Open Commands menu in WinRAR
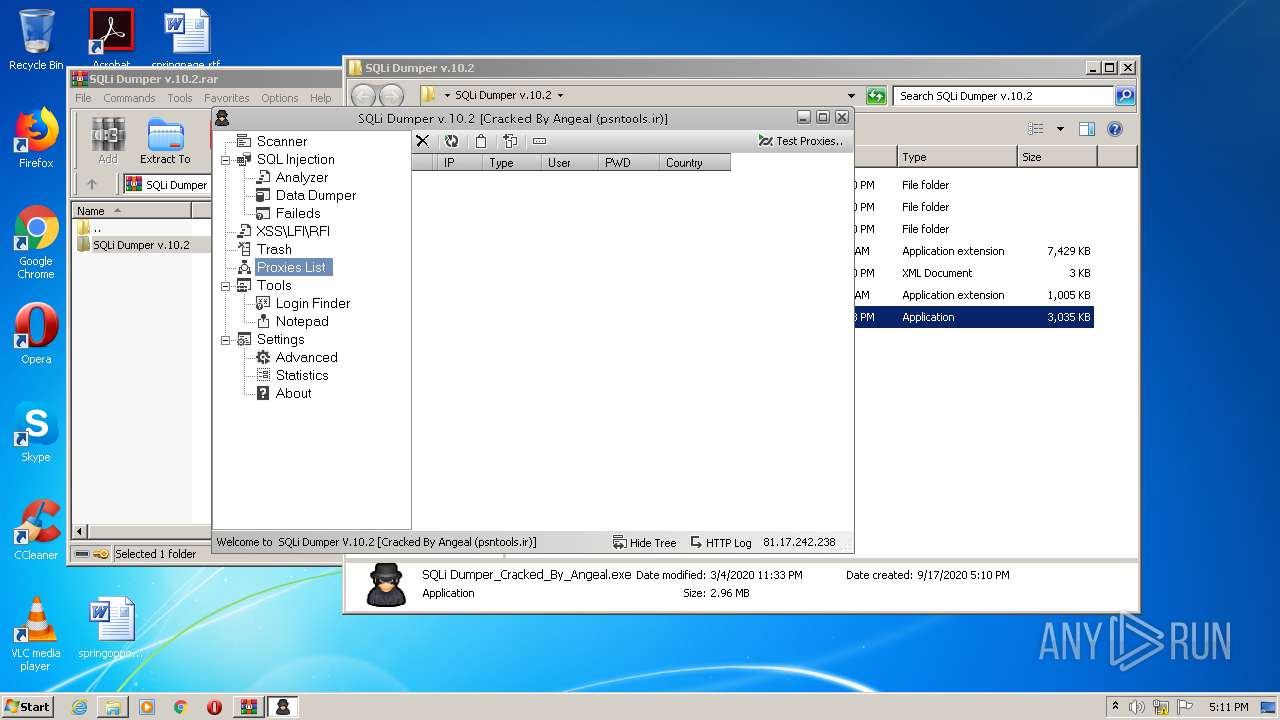1280x720 pixels. 129,98
